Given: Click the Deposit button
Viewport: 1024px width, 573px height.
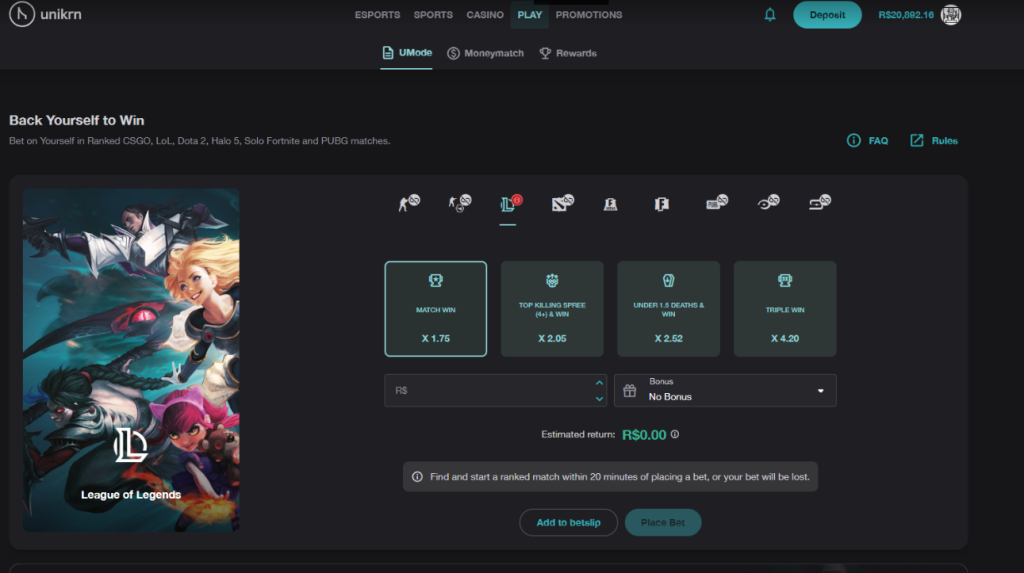Looking at the screenshot, I should pos(827,14).
